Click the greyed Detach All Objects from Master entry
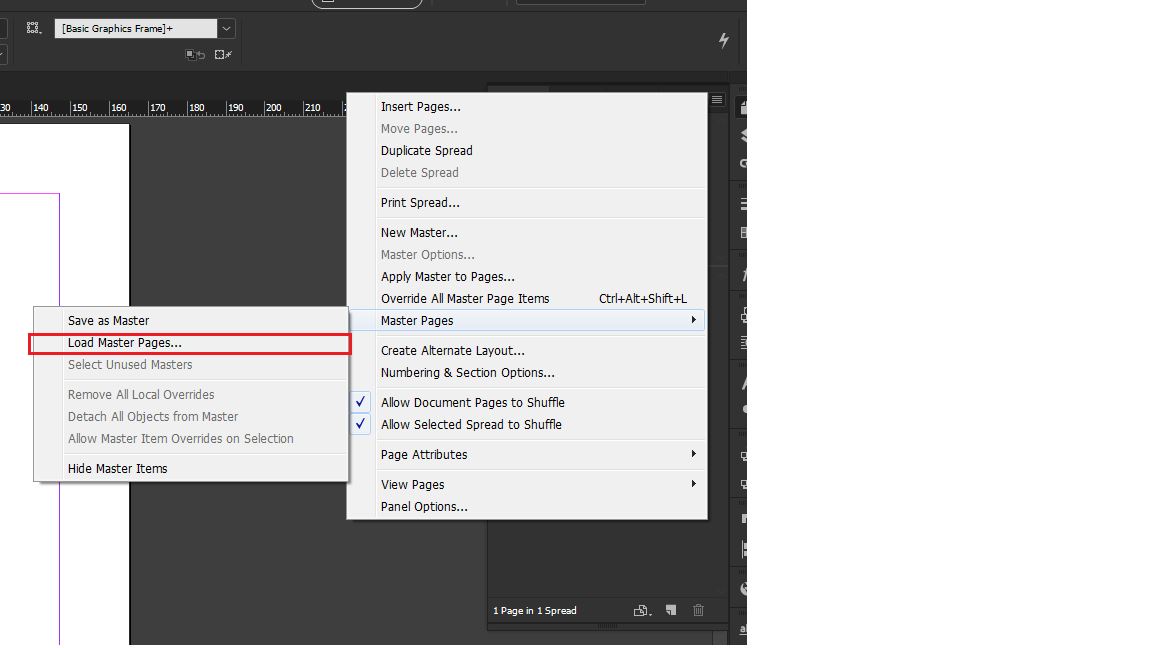Viewport: 1152px width, 648px height. pyautogui.click(x=191, y=417)
